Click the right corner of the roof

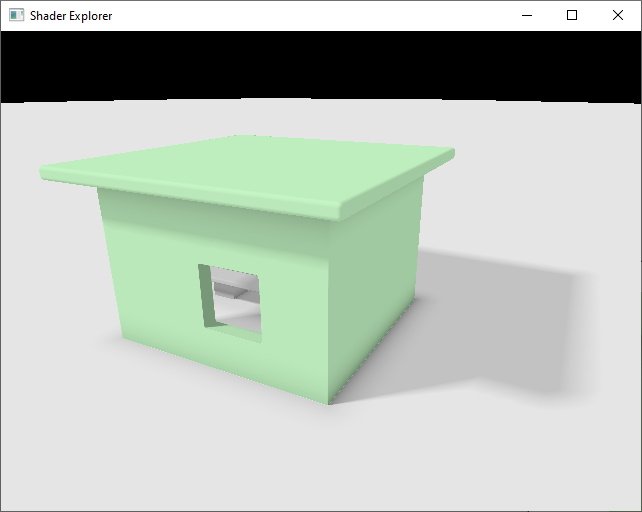[448, 153]
